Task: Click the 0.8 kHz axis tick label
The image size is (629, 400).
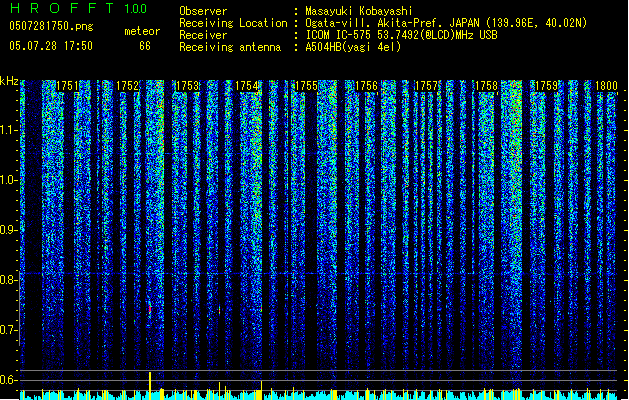Action: click(9, 280)
